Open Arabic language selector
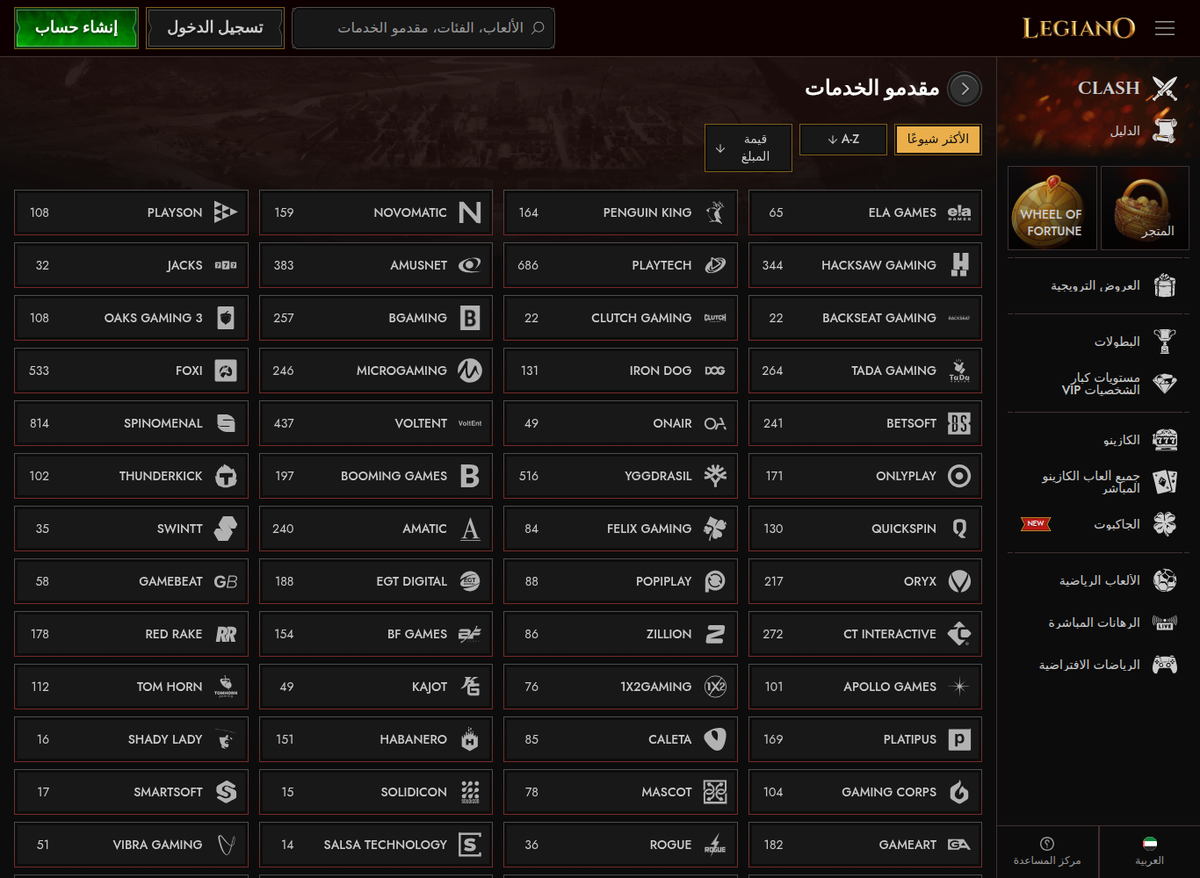This screenshot has height=878, width=1200. (x=1149, y=852)
